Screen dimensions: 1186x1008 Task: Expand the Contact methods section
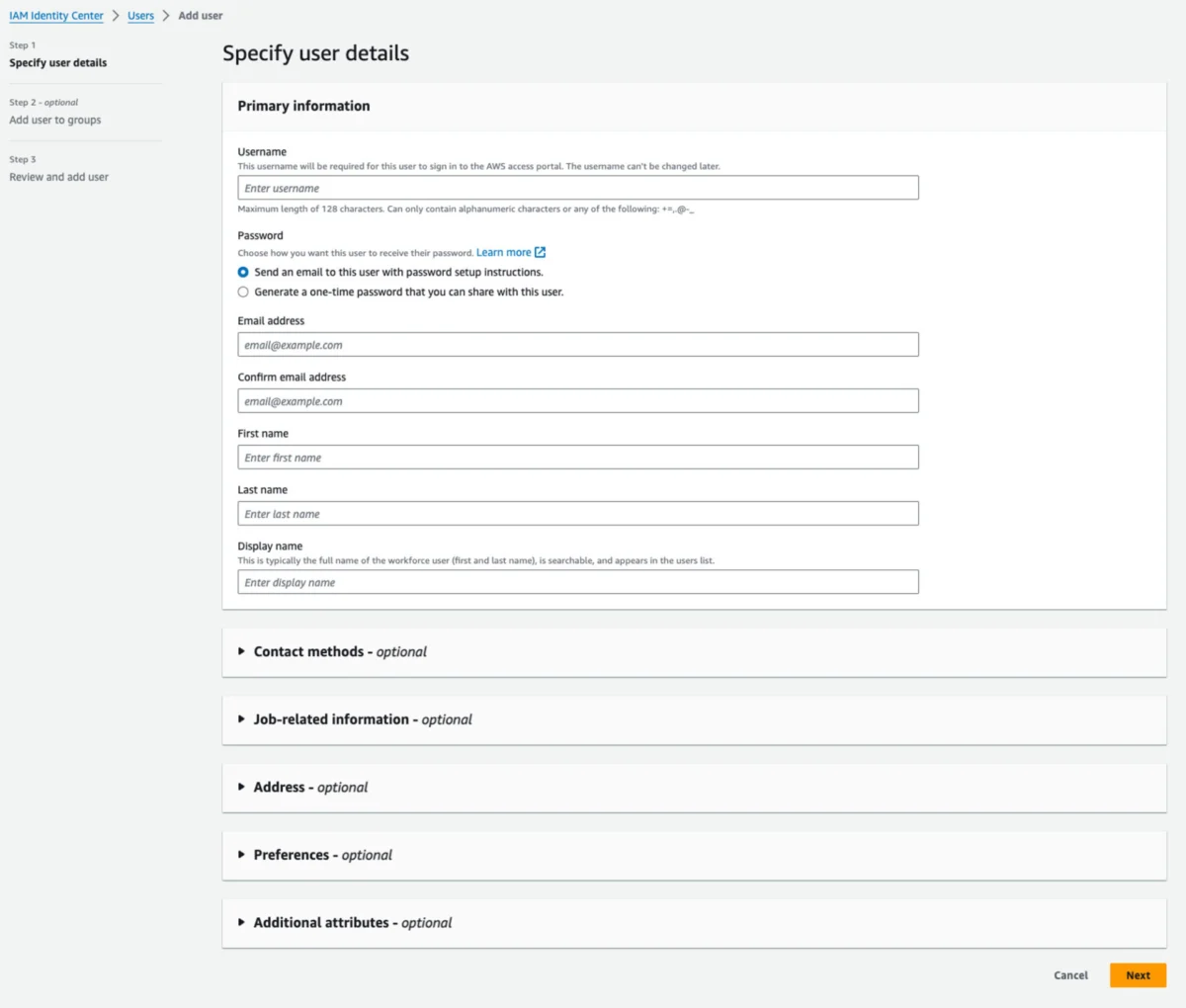[x=339, y=652]
